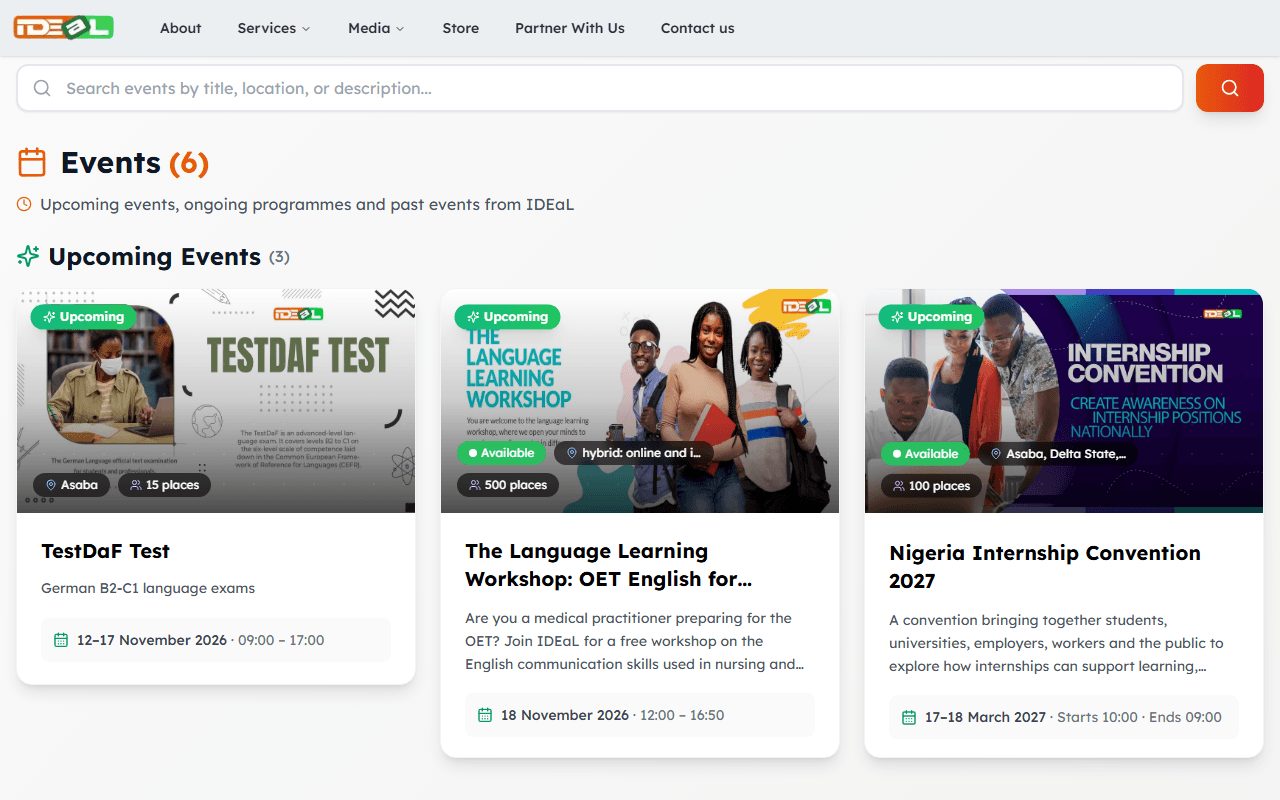Click the calendar icon next to 18 November 2026
Image resolution: width=1280 pixels, height=800 pixels.
click(485, 715)
